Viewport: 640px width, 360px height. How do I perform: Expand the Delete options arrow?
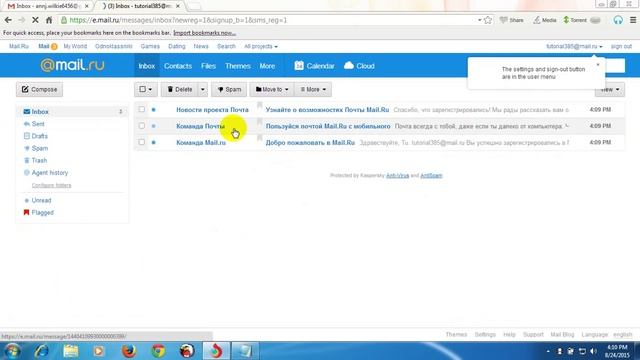tap(202, 89)
